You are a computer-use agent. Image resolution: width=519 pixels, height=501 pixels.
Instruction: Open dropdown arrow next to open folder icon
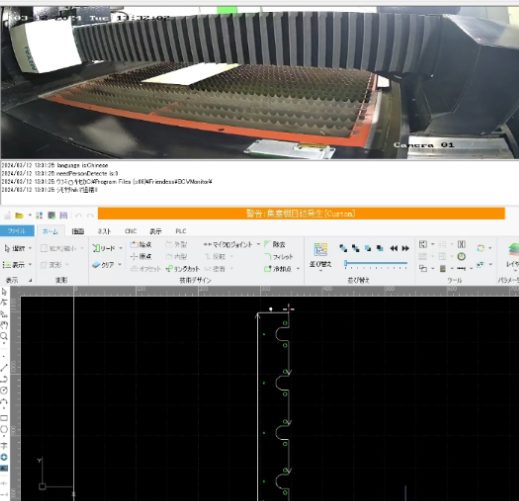click(29, 216)
